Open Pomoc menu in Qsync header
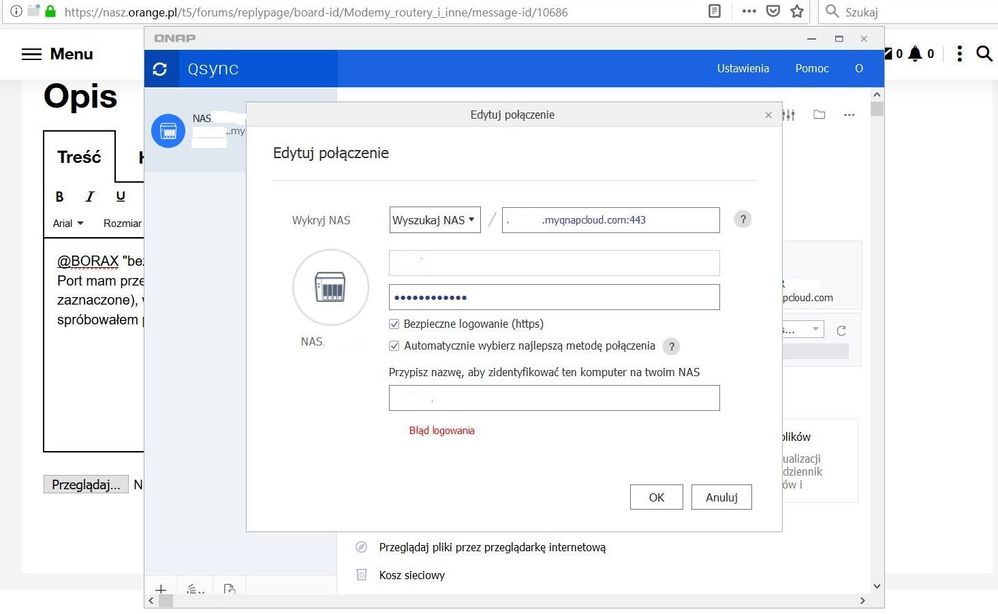This screenshot has width=998, height=614. (811, 69)
